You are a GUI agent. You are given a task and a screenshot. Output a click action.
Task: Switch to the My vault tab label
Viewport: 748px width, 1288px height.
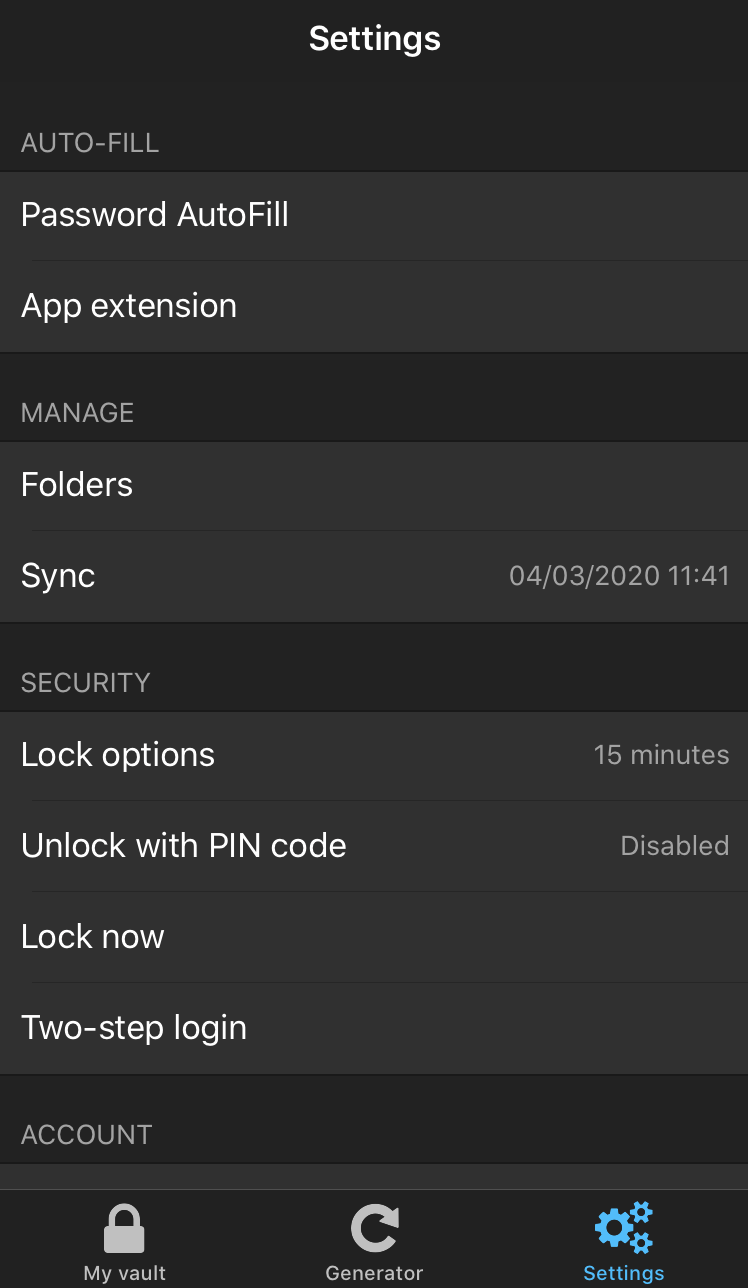click(x=124, y=1273)
